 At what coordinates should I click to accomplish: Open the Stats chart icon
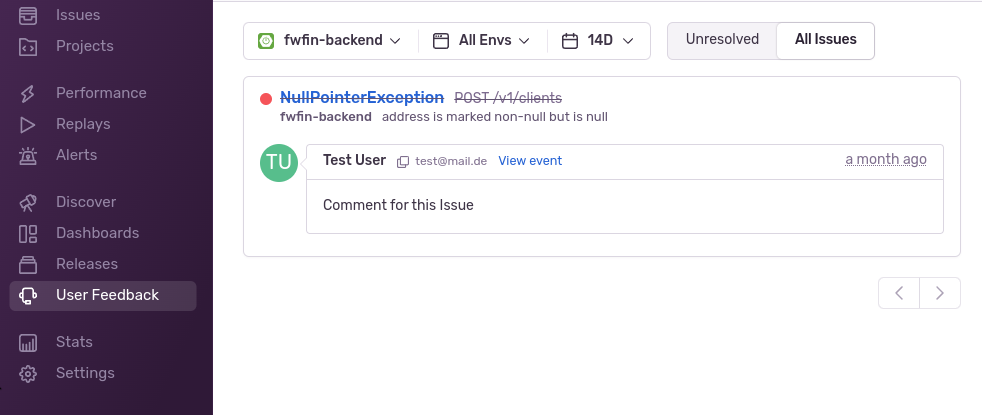coord(28,342)
